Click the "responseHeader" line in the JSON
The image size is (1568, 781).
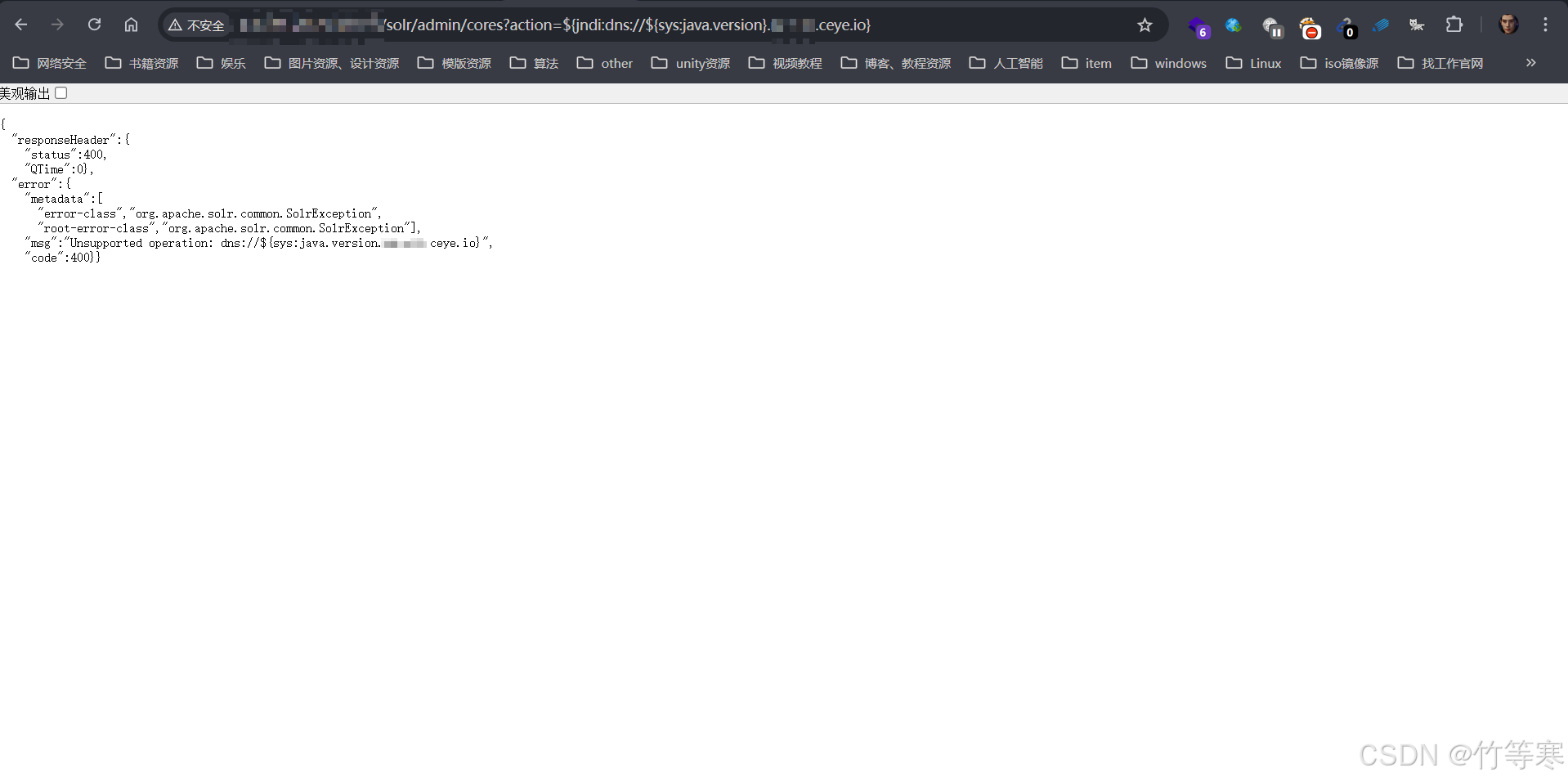point(71,140)
